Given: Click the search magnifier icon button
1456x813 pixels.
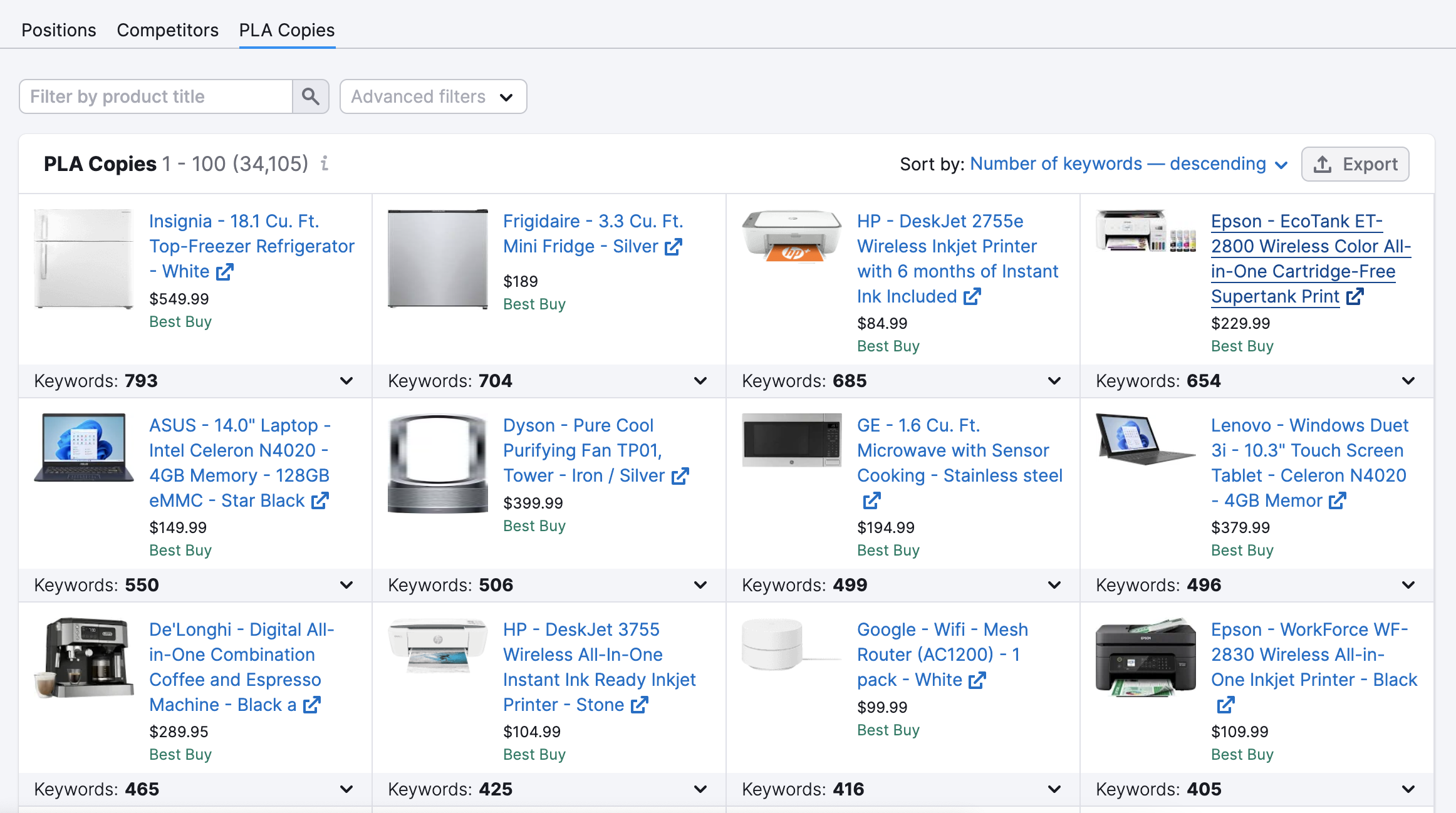Looking at the screenshot, I should point(311,96).
